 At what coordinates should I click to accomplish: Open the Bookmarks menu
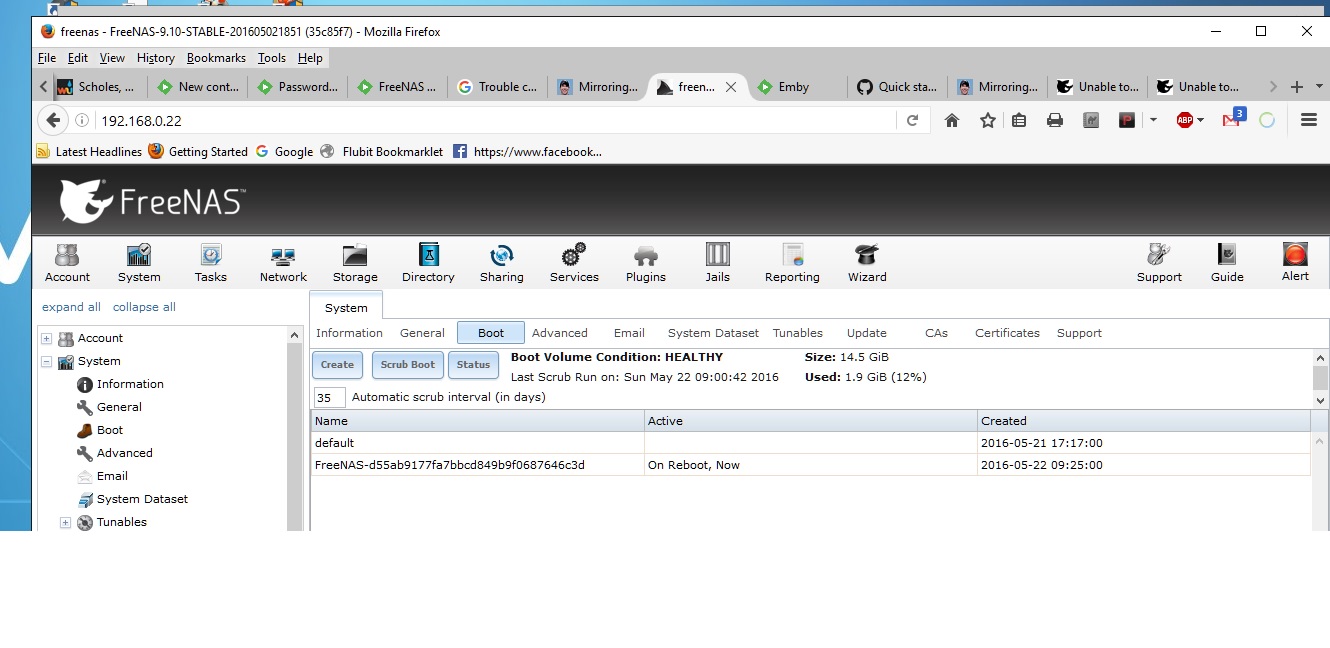click(216, 58)
